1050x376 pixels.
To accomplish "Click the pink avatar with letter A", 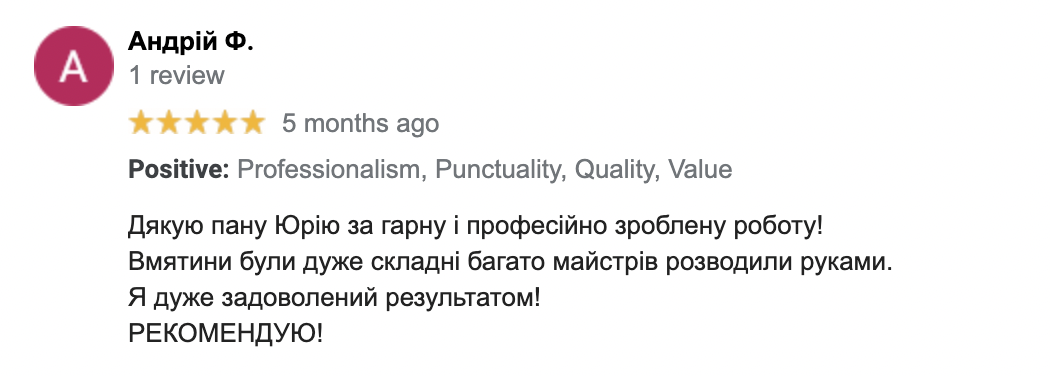I will click(74, 66).
